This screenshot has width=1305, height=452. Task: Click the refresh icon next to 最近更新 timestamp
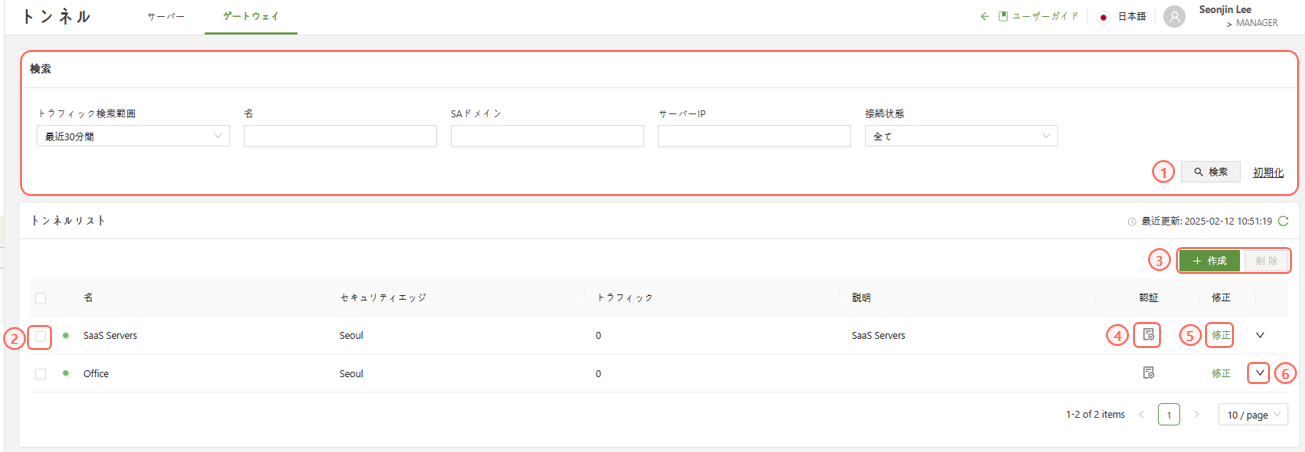pyautogui.click(x=1283, y=221)
